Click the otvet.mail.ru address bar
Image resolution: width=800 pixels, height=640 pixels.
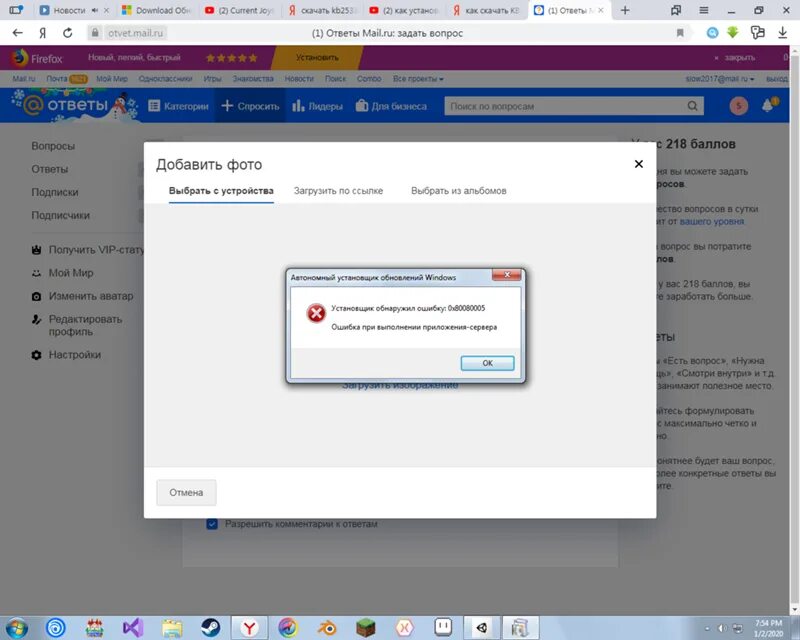pos(136,33)
